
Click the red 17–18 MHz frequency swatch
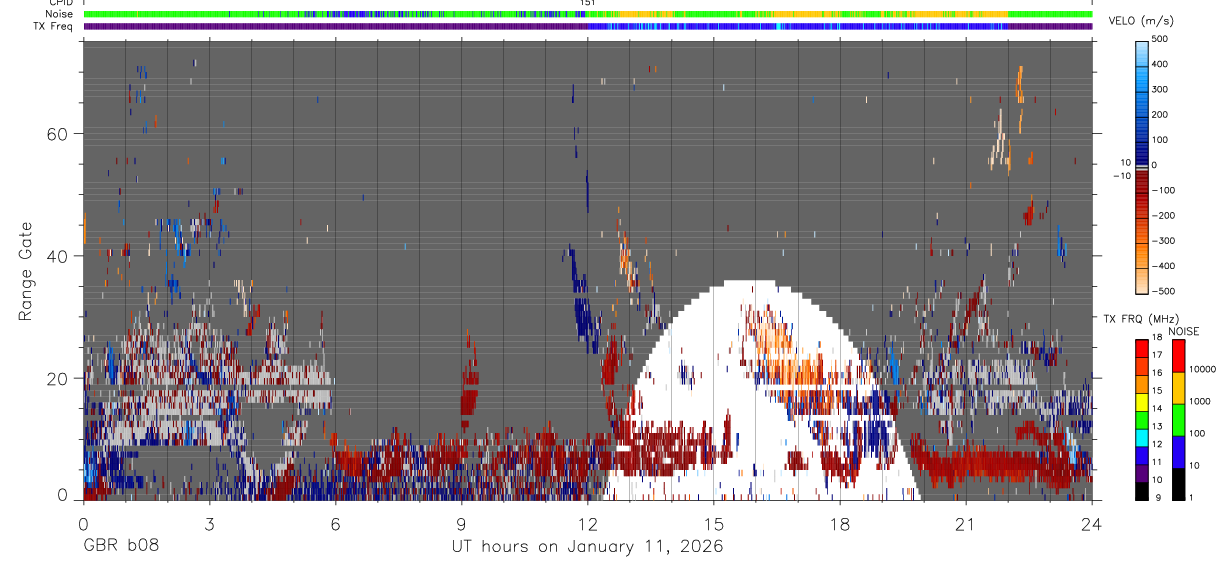point(1141,347)
